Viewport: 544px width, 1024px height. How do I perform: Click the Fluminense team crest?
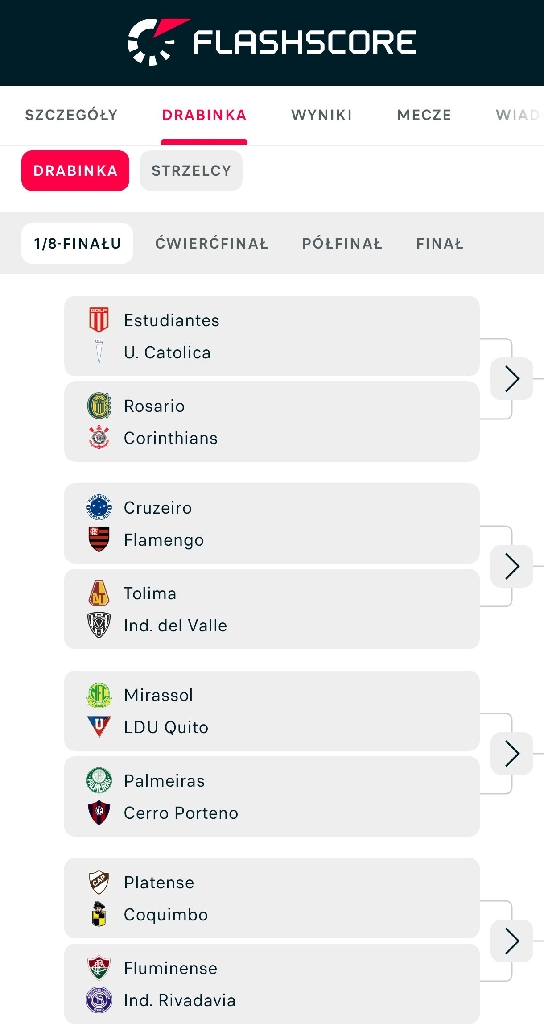(99, 968)
